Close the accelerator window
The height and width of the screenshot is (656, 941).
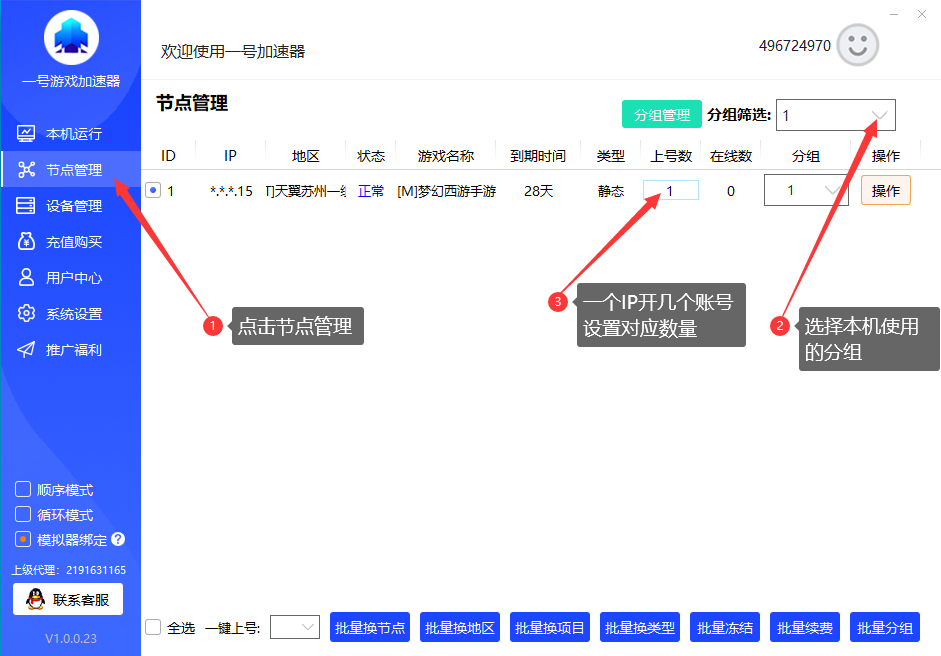922,14
